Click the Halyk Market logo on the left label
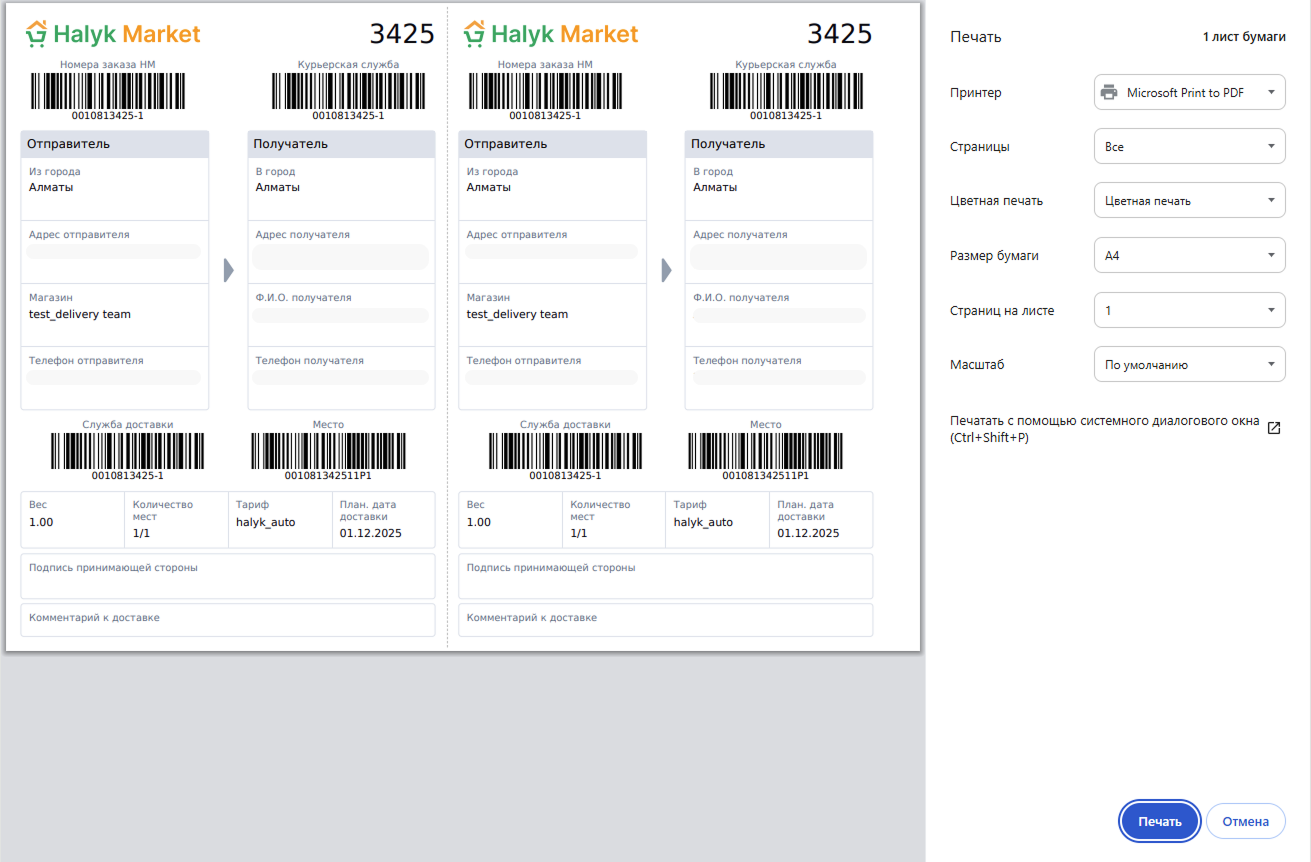Screen dimensions: 1311x862 pos(113,35)
